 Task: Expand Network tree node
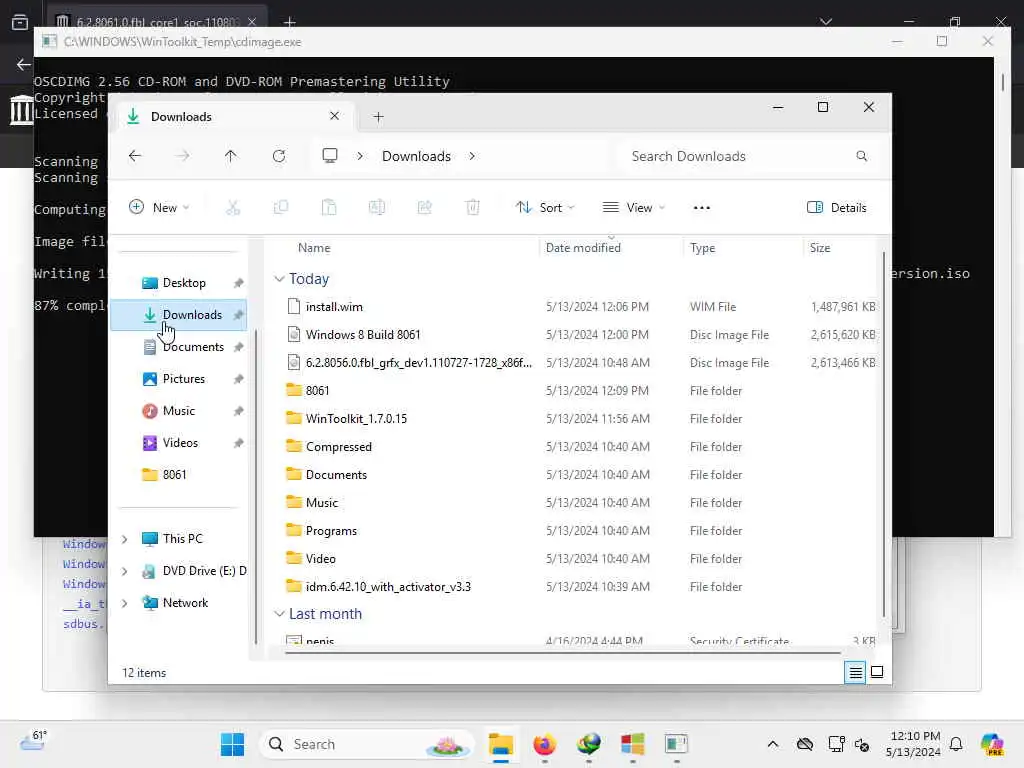125,603
